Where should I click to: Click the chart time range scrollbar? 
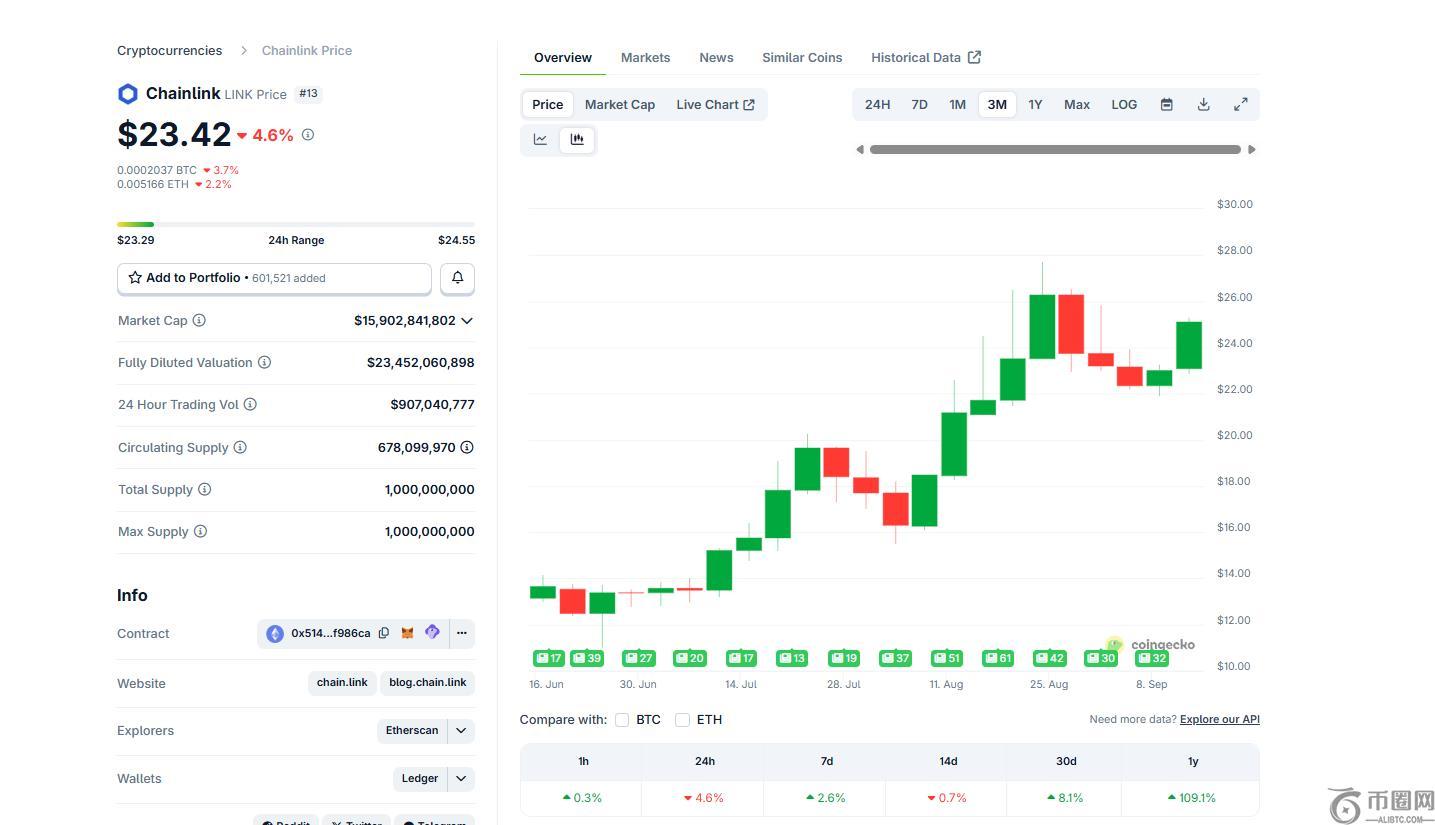coord(1055,150)
